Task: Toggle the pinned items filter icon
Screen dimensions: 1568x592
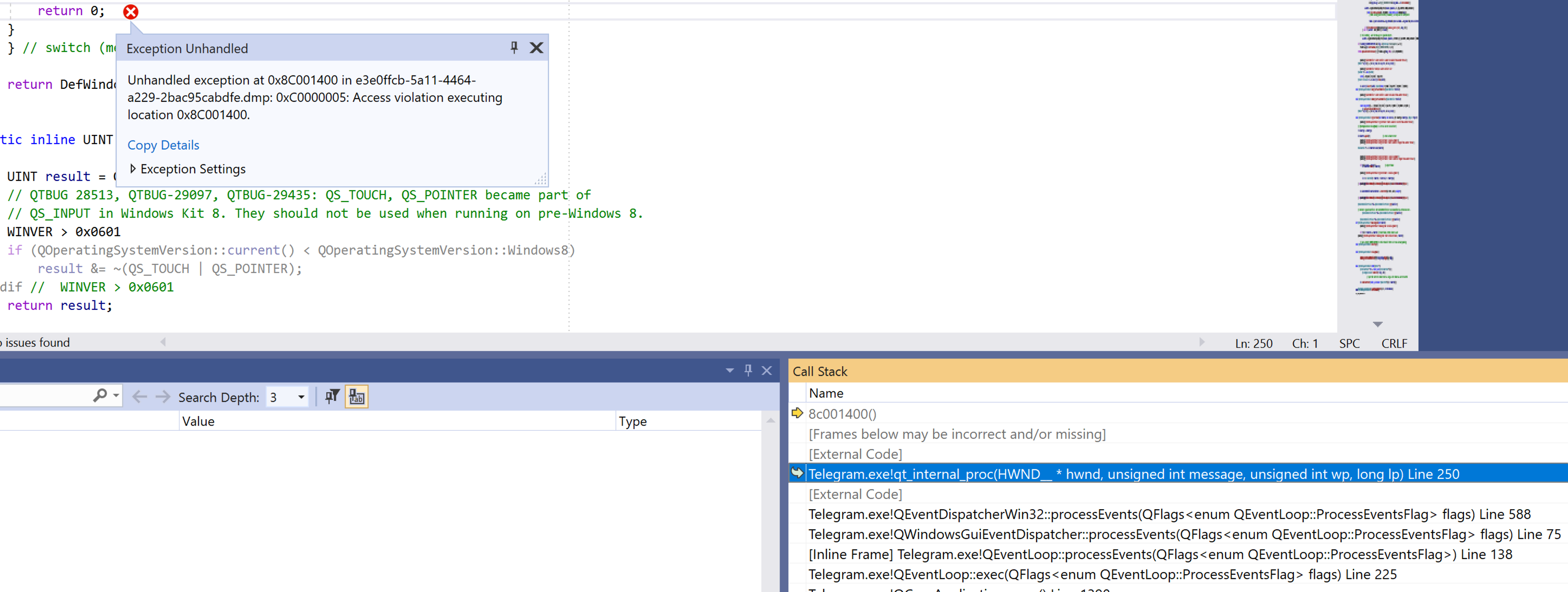Action: (x=332, y=397)
